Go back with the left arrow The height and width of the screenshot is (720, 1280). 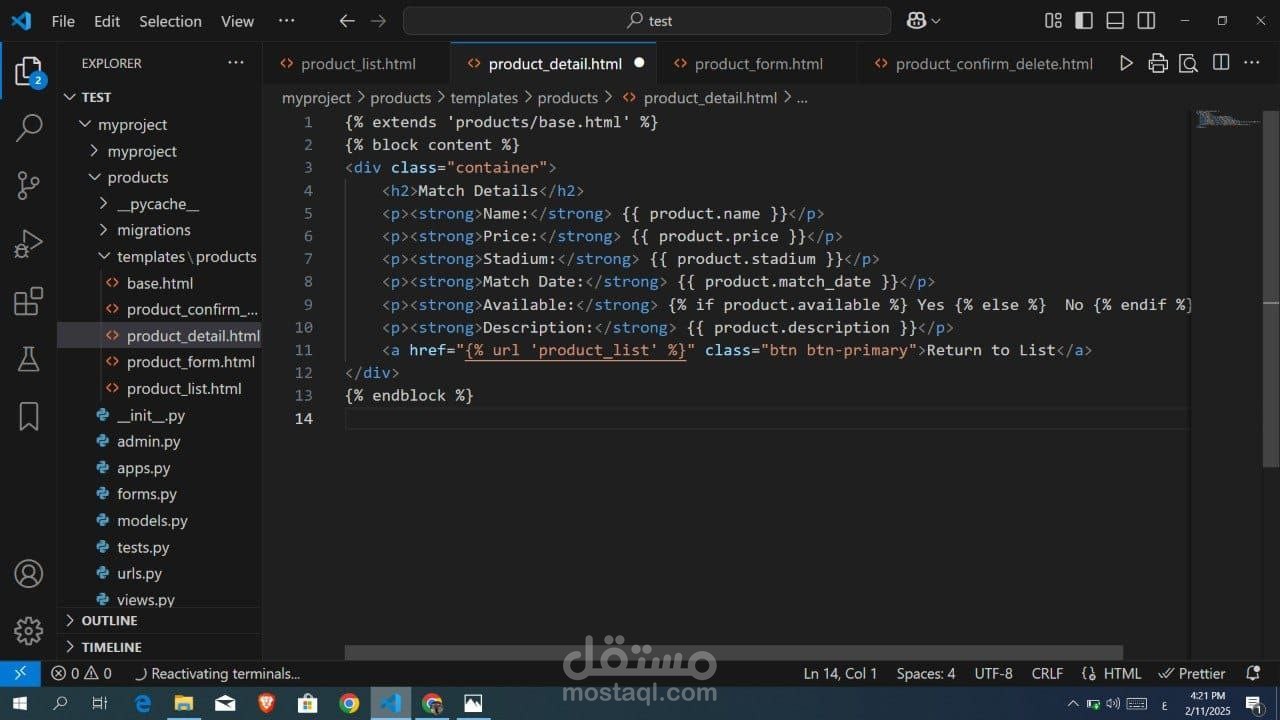pos(347,21)
